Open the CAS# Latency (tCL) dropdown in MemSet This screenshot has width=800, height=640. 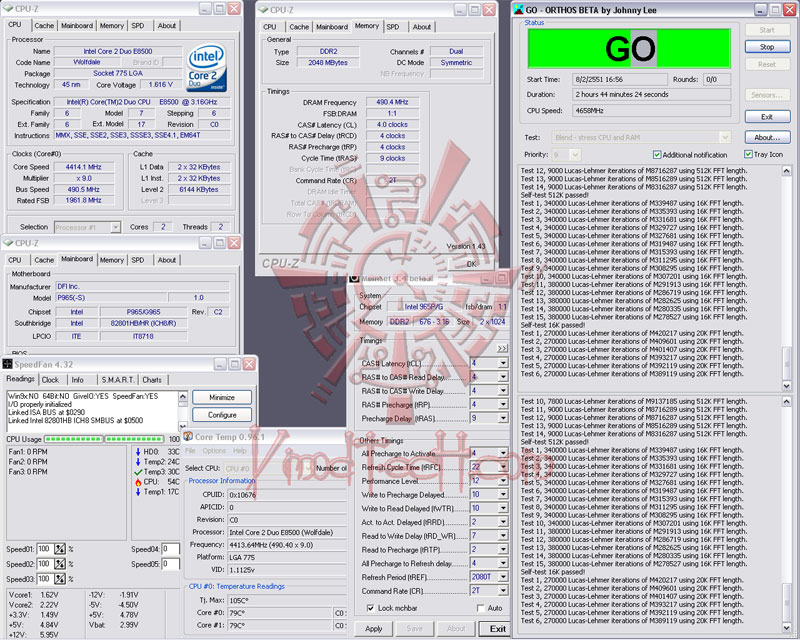(503, 363)
